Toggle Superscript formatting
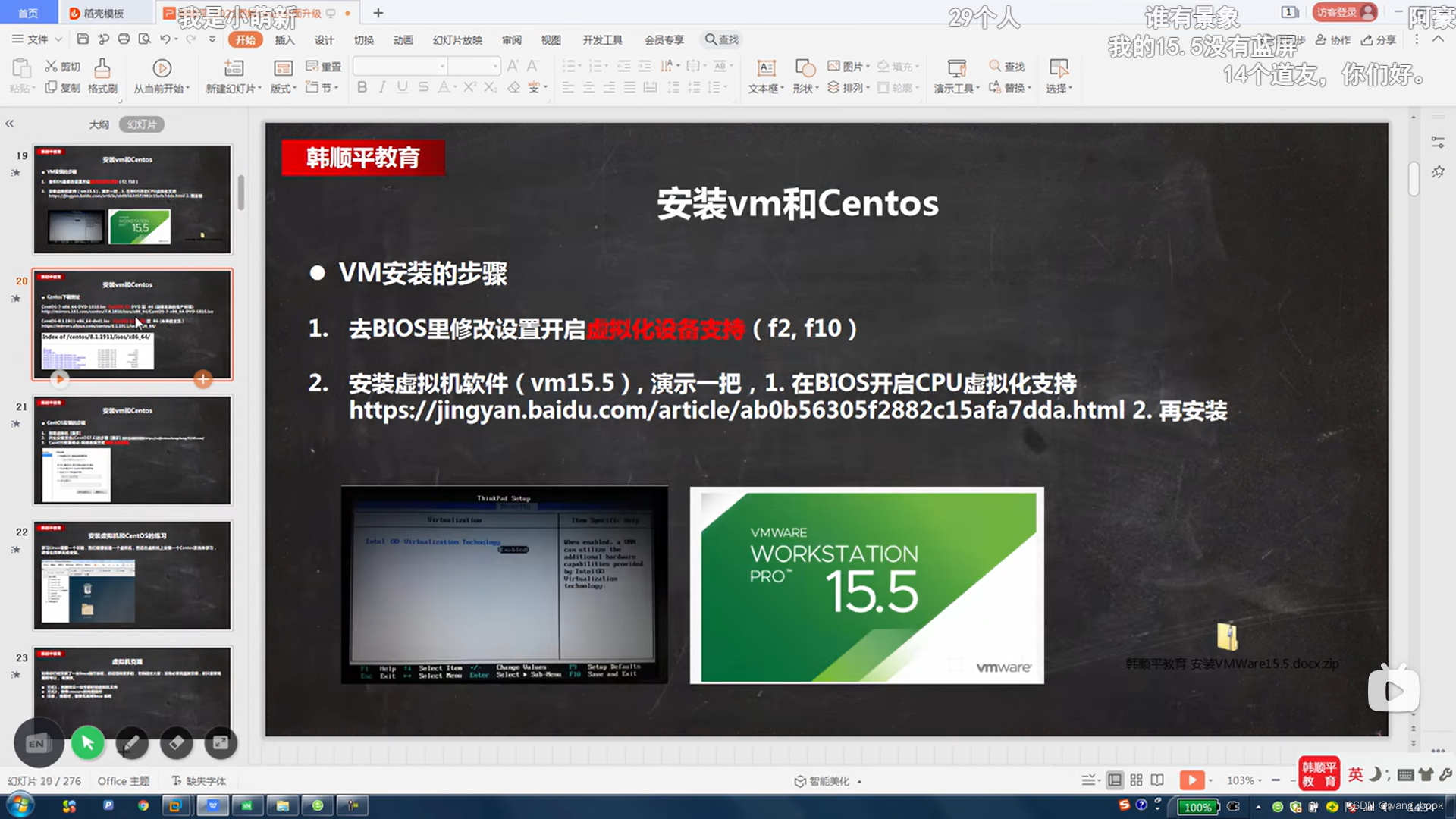Viewport: 1456px width, 819px height. [469, 87]
